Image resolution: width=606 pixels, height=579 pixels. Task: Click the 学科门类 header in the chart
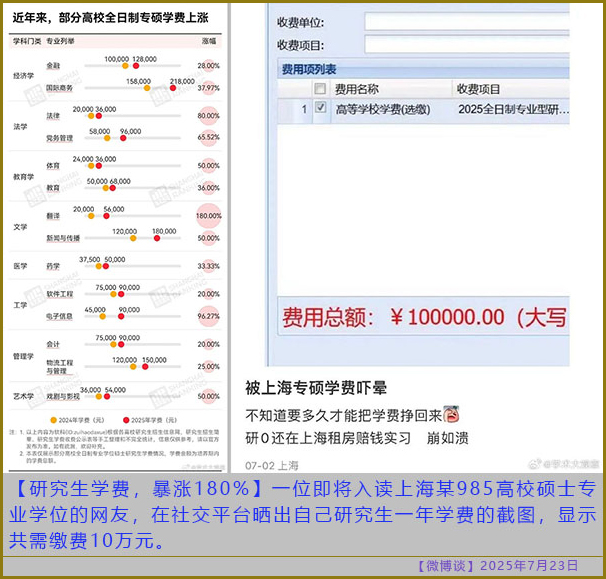27,41
